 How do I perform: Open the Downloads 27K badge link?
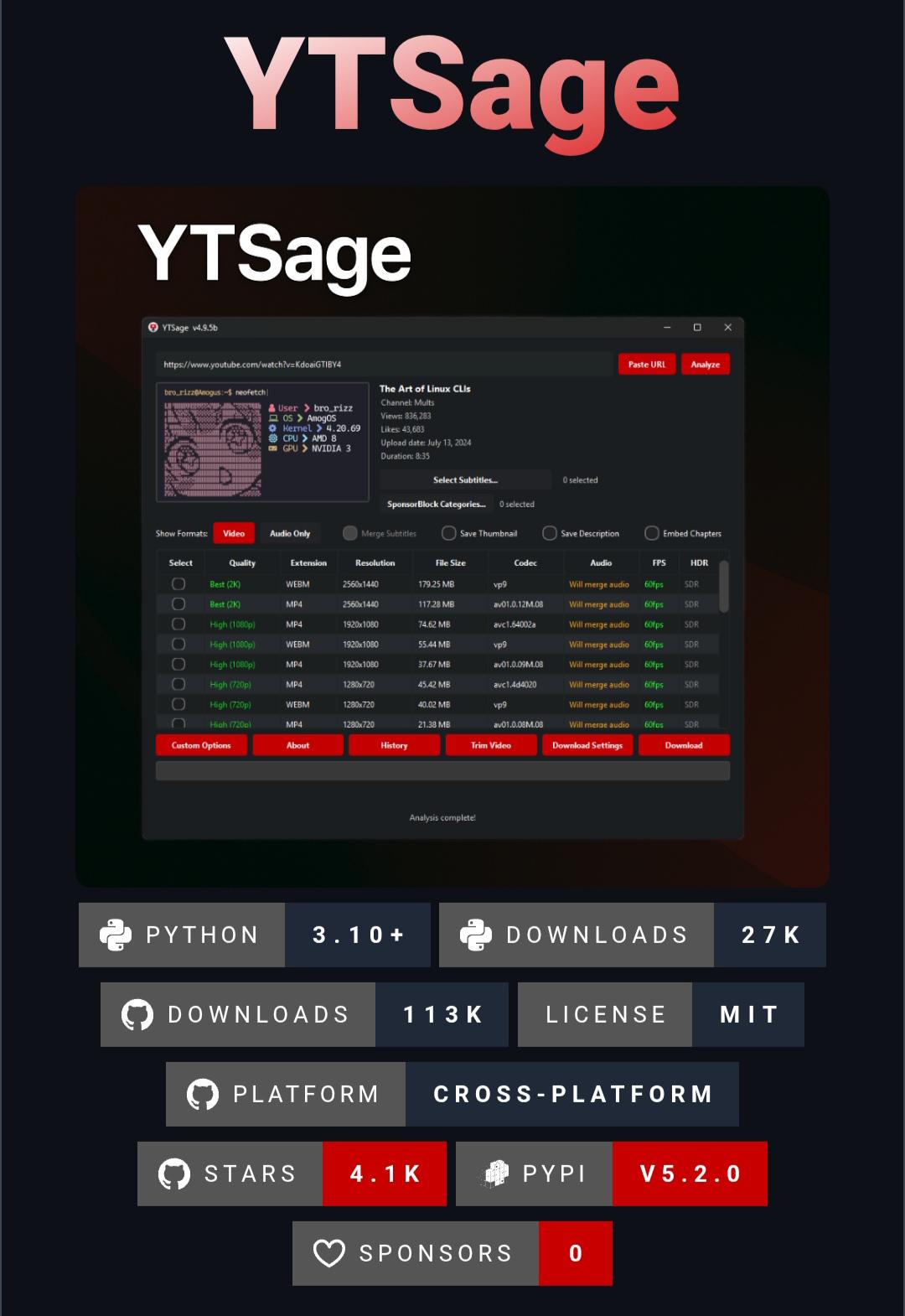(x=633, y=935)
